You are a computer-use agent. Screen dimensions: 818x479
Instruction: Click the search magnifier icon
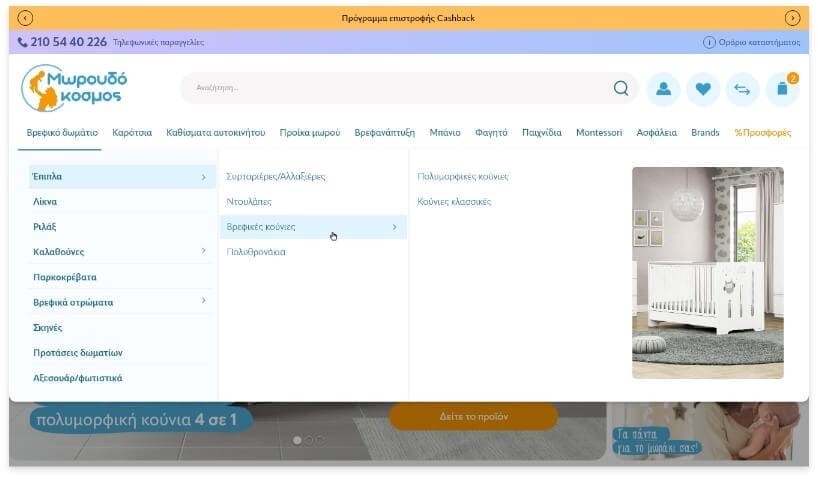(621, 88)
